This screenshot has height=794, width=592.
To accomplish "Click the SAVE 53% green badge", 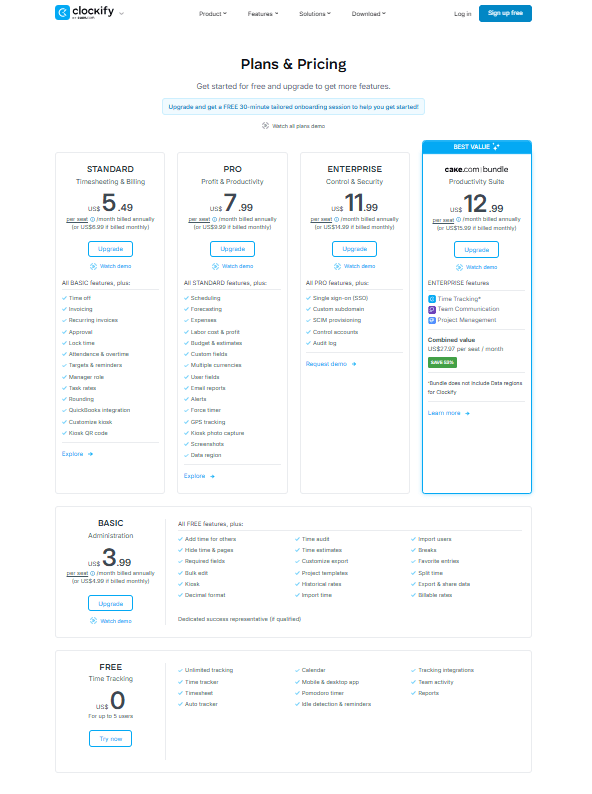I will [x=443, y=363].
